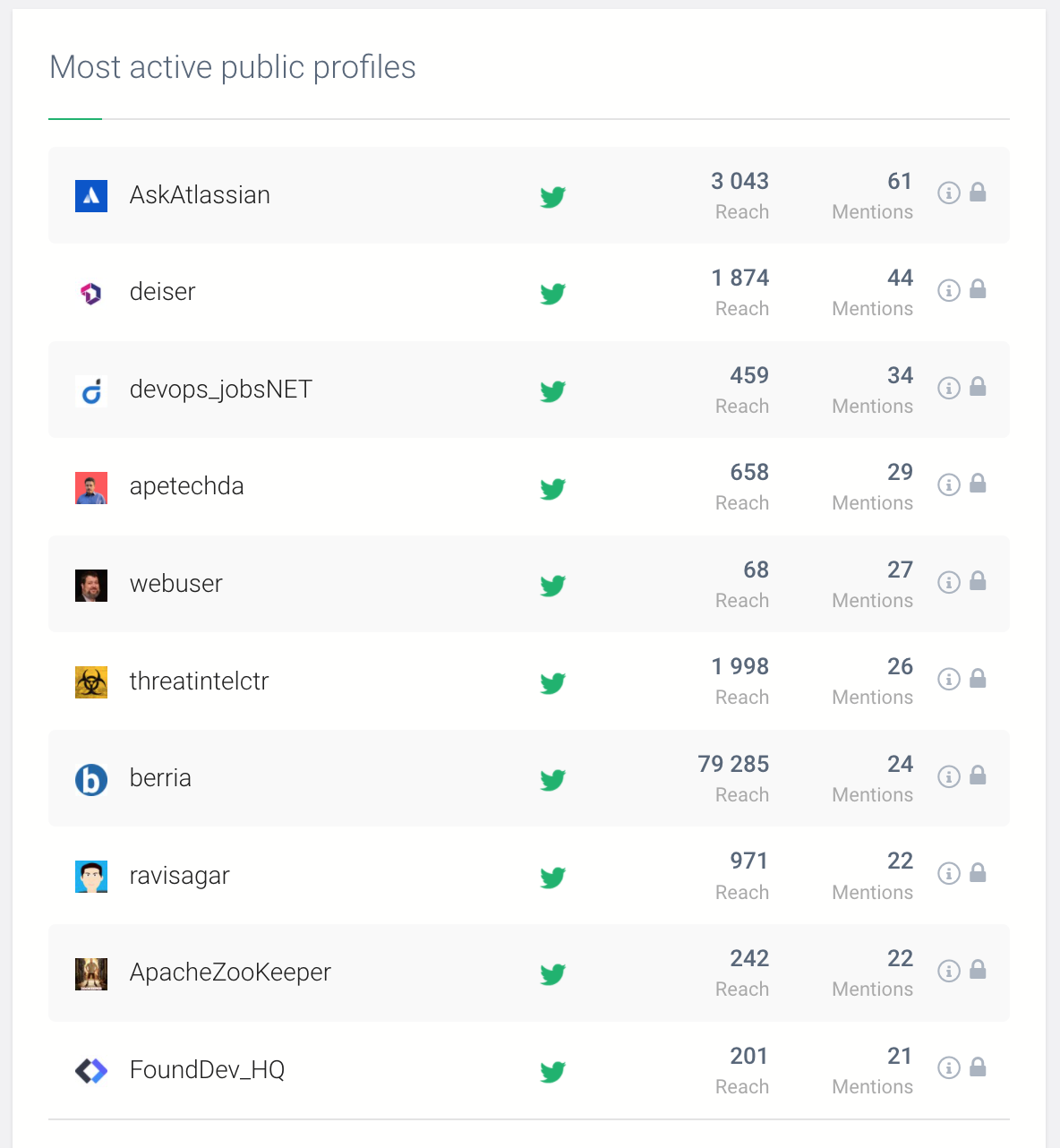Open the FoundDev_HQ profile name

(207, 1070)
